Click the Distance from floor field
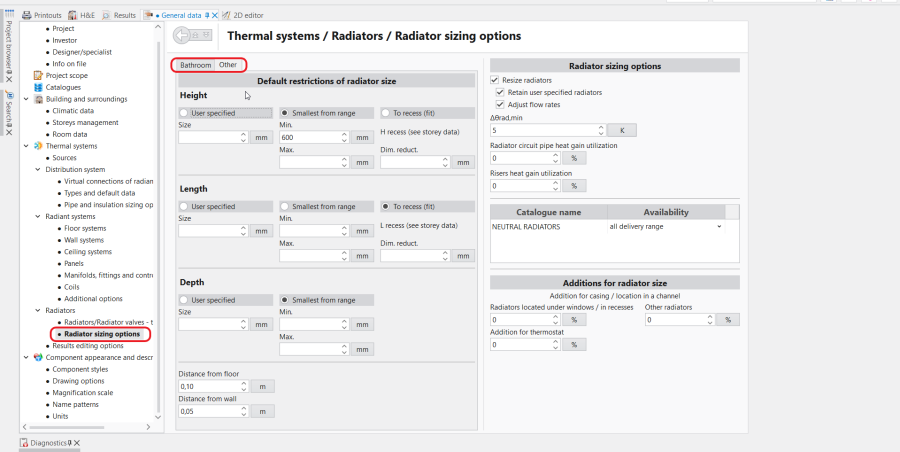 click(213, 387)
